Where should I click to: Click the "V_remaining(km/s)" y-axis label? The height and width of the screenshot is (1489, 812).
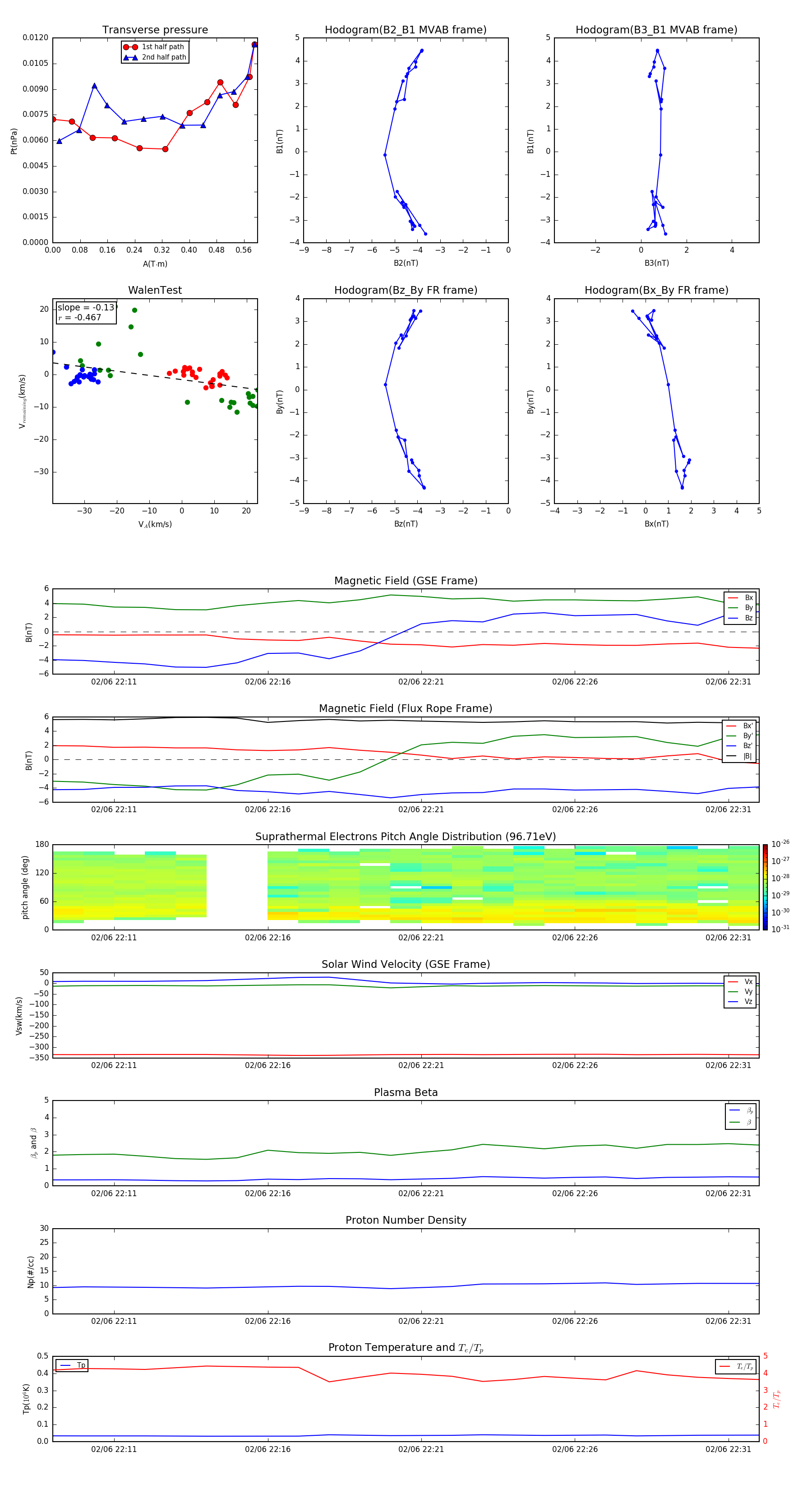[x=23, y=401]
